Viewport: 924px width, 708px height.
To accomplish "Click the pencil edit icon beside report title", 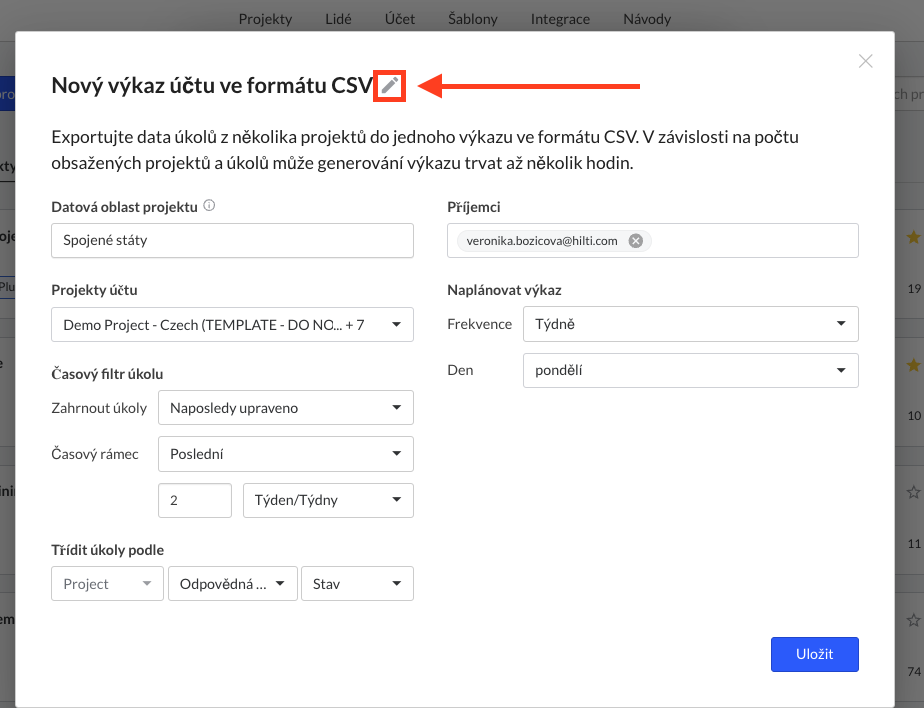I will 390,86.
